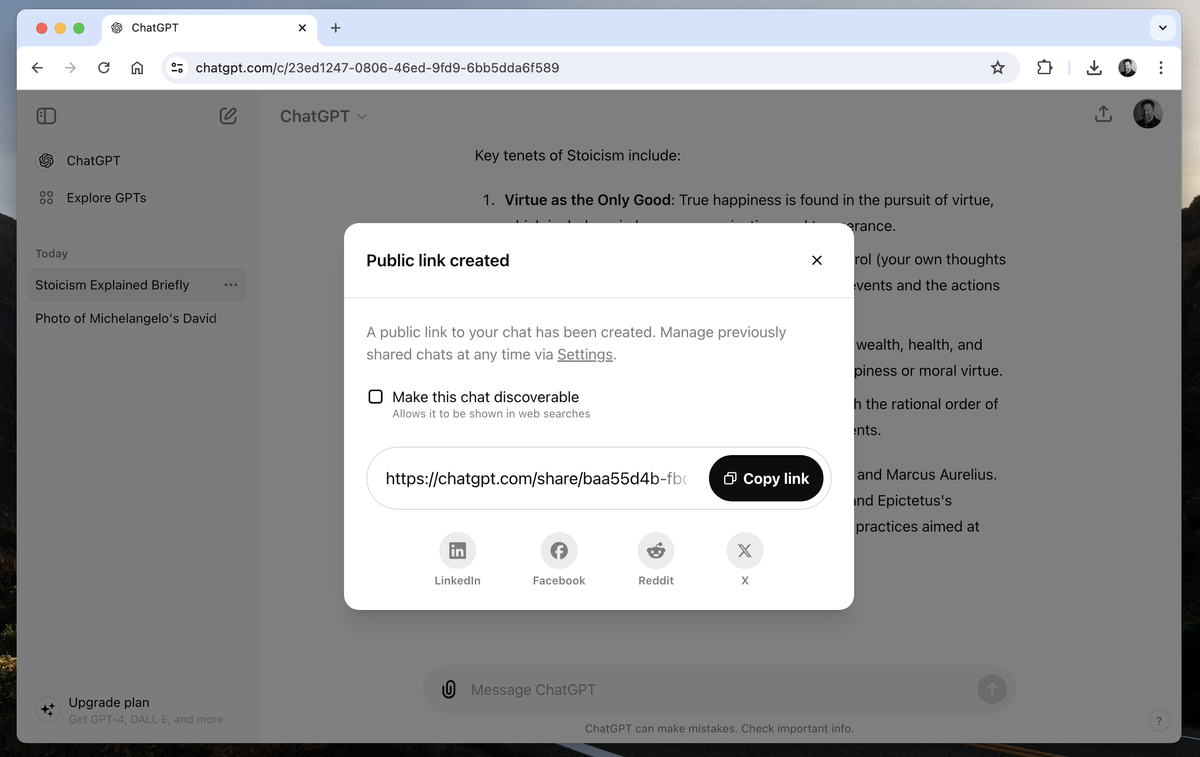This screenshot has height=757, width=1200.
Task: Toggle the sidebar collapse icon
Action: pos(46,116)
